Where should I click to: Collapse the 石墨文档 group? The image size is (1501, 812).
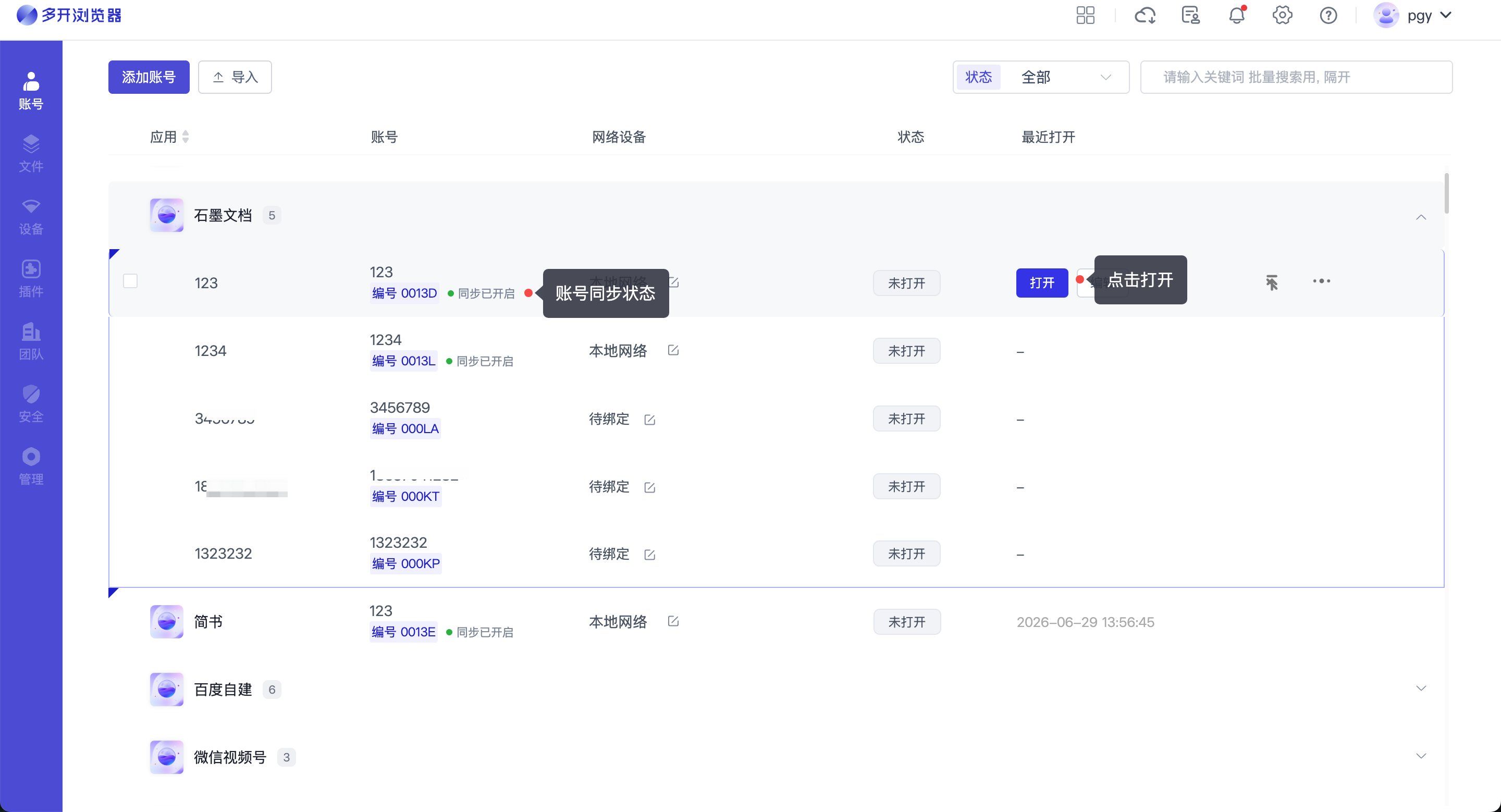click(x=1421, y=217)
